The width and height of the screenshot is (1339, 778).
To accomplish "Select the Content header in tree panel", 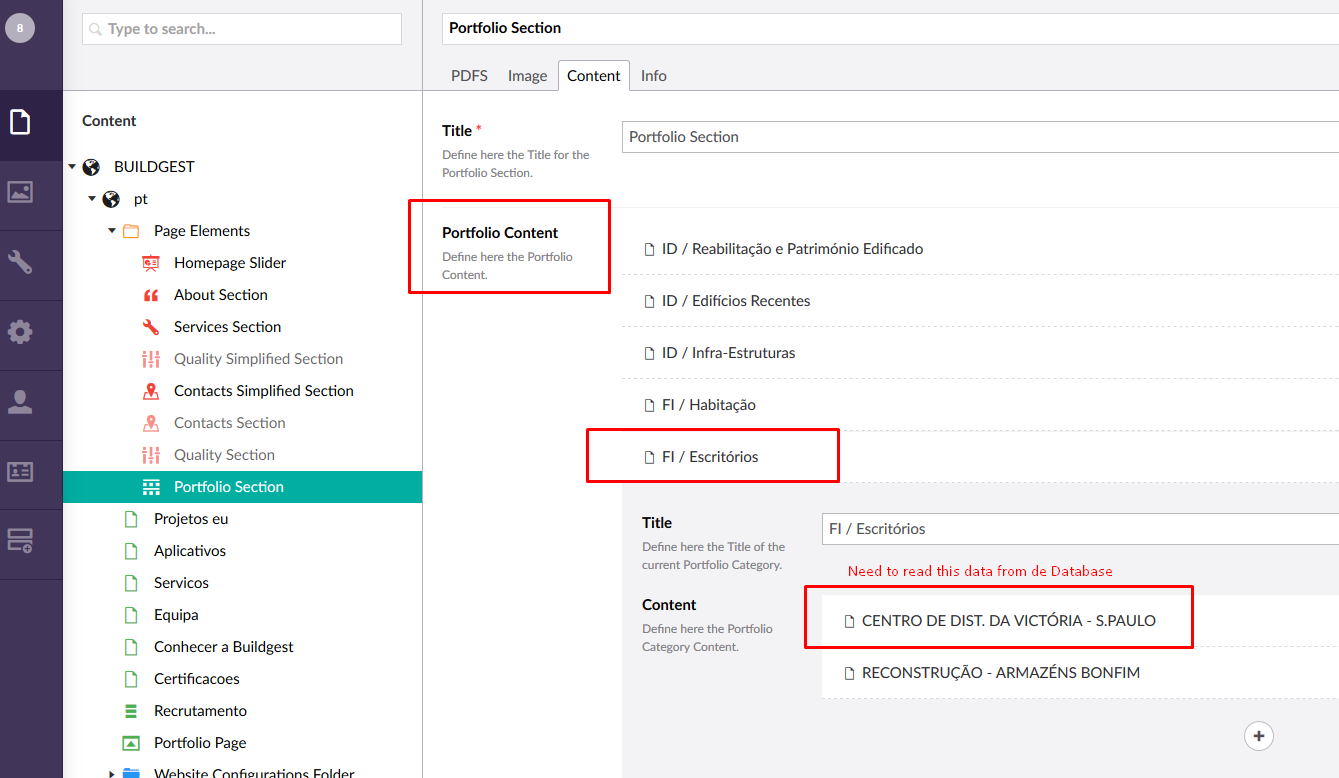I will click(109, 121).
